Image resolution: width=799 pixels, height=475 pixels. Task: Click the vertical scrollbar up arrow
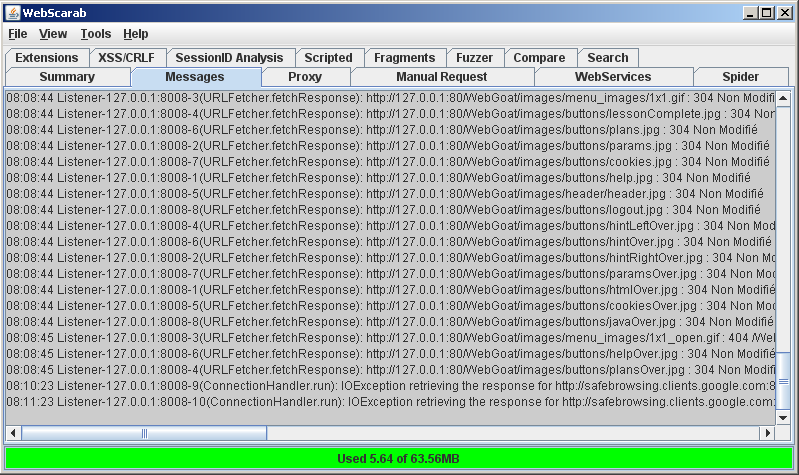[783, 98]
